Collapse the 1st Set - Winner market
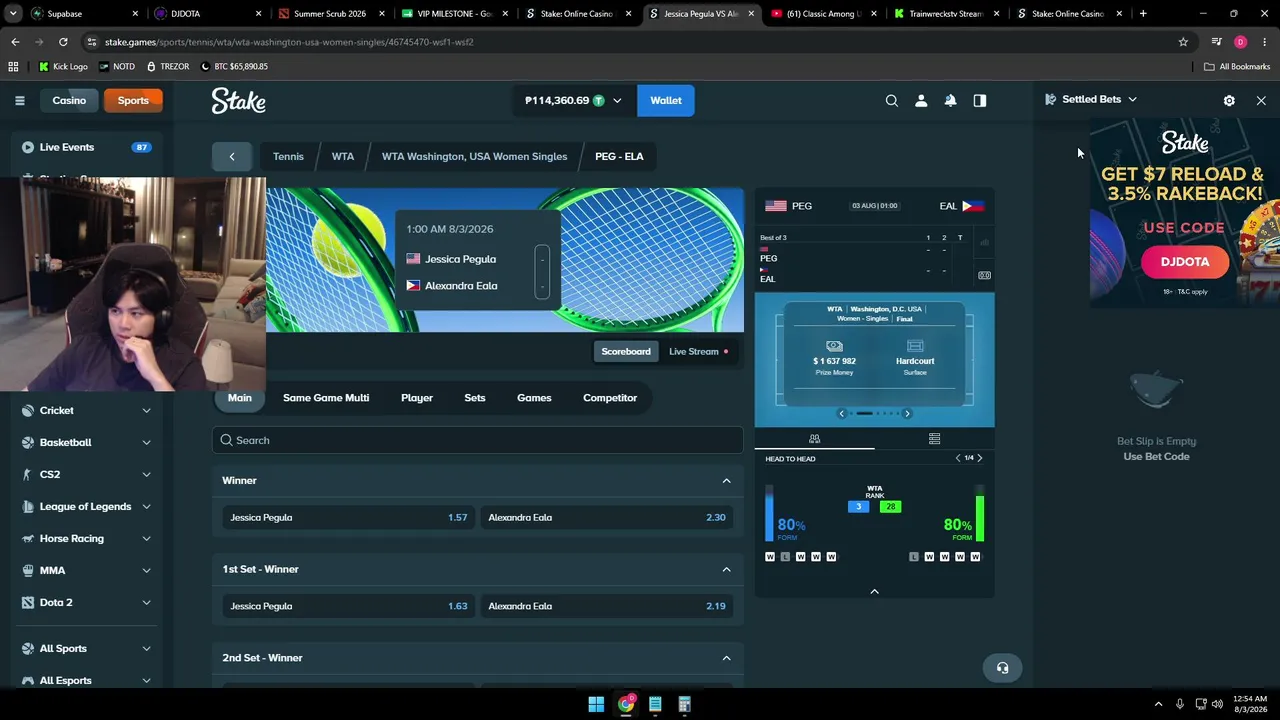The image size is (1280, 720). [727, 569]
